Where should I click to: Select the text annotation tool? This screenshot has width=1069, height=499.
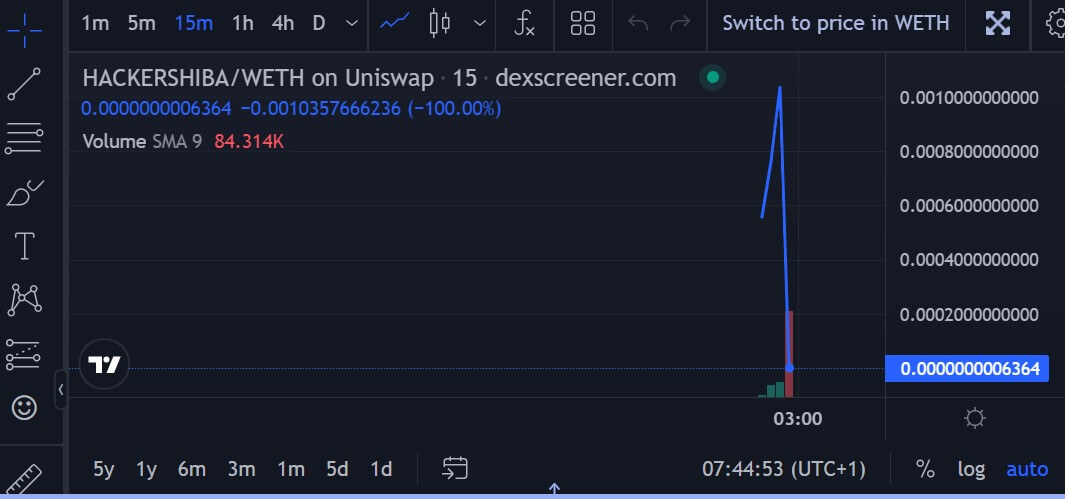point(25,246)
